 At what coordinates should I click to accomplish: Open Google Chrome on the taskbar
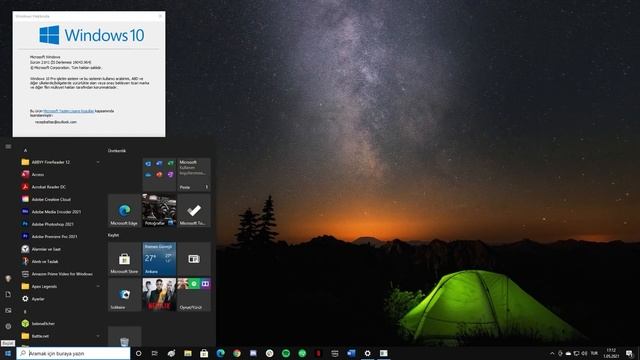pos(237,353)
